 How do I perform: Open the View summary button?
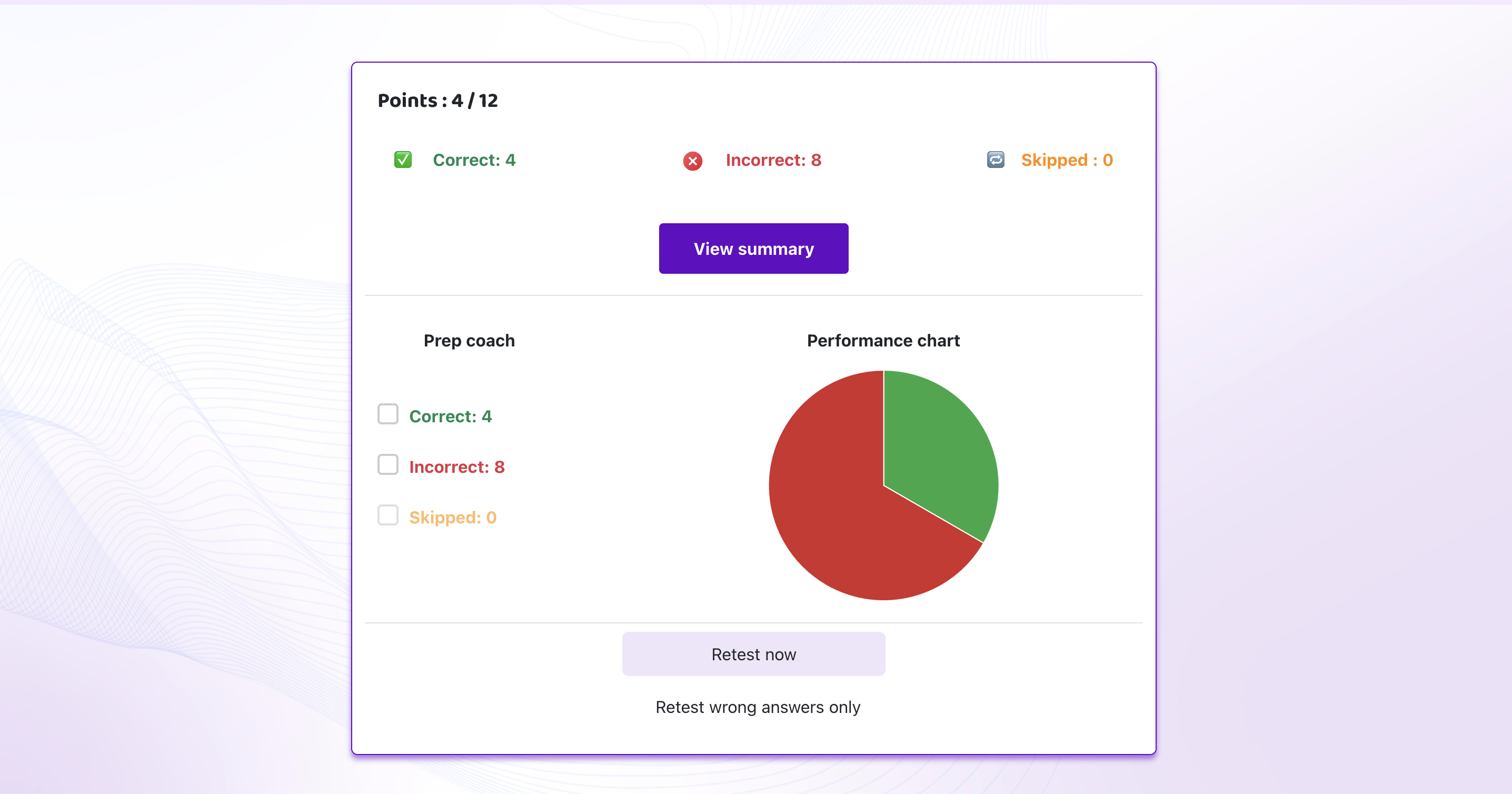[754, 249]
